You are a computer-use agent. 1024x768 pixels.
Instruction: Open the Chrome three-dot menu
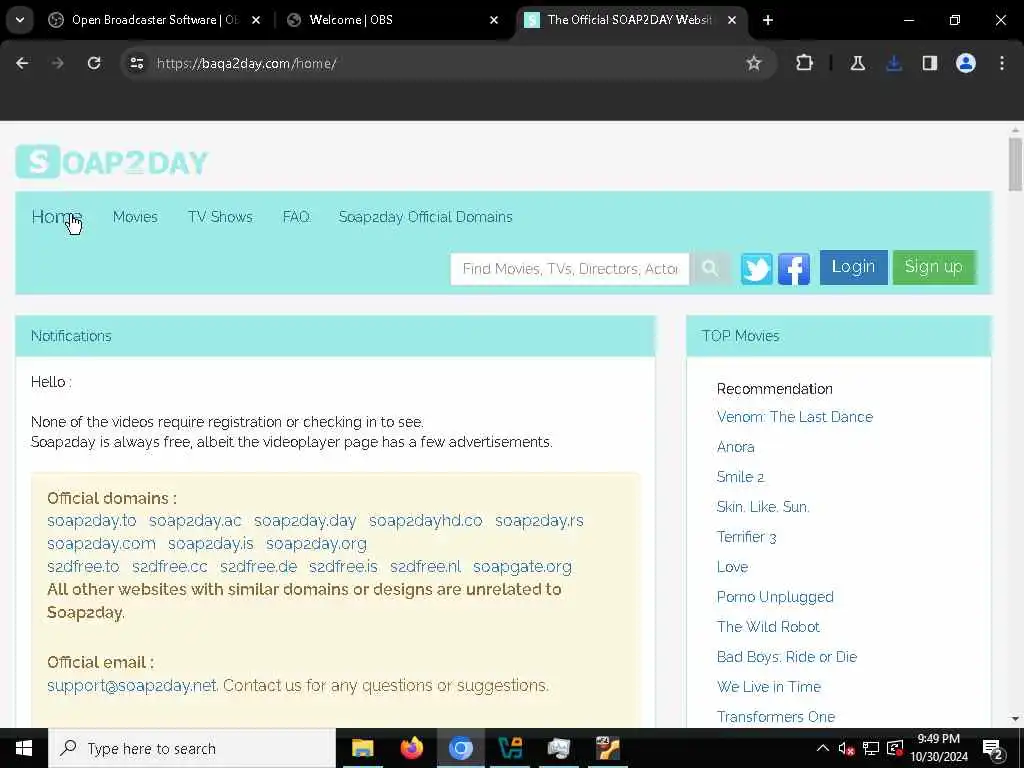coord(1002,63)
